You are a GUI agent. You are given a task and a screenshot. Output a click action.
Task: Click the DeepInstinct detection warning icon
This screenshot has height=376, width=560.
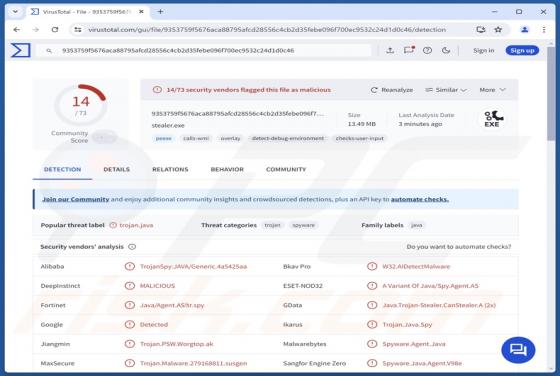click(130, 286)
